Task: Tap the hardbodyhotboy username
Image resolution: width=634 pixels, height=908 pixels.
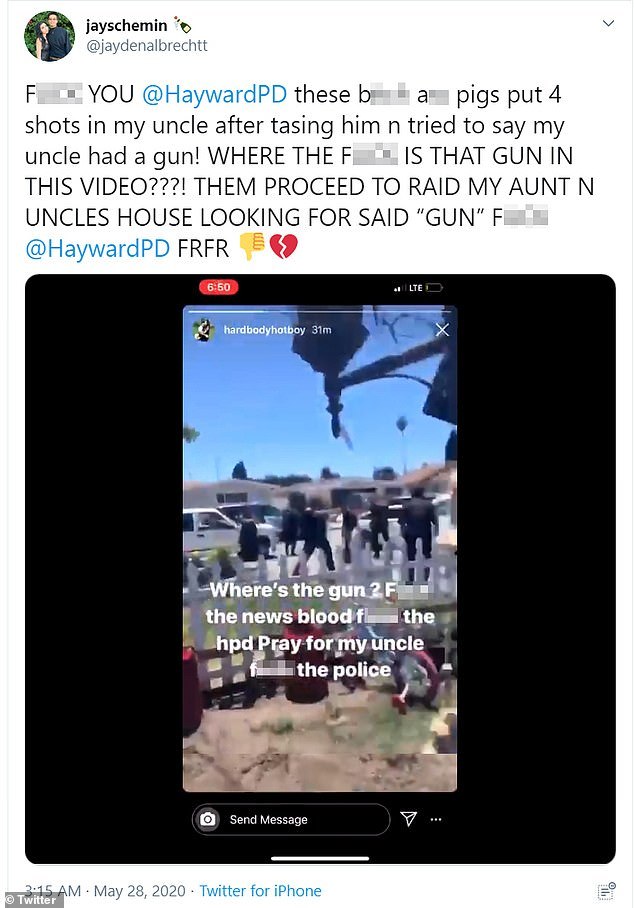Action: coord(264,330)
